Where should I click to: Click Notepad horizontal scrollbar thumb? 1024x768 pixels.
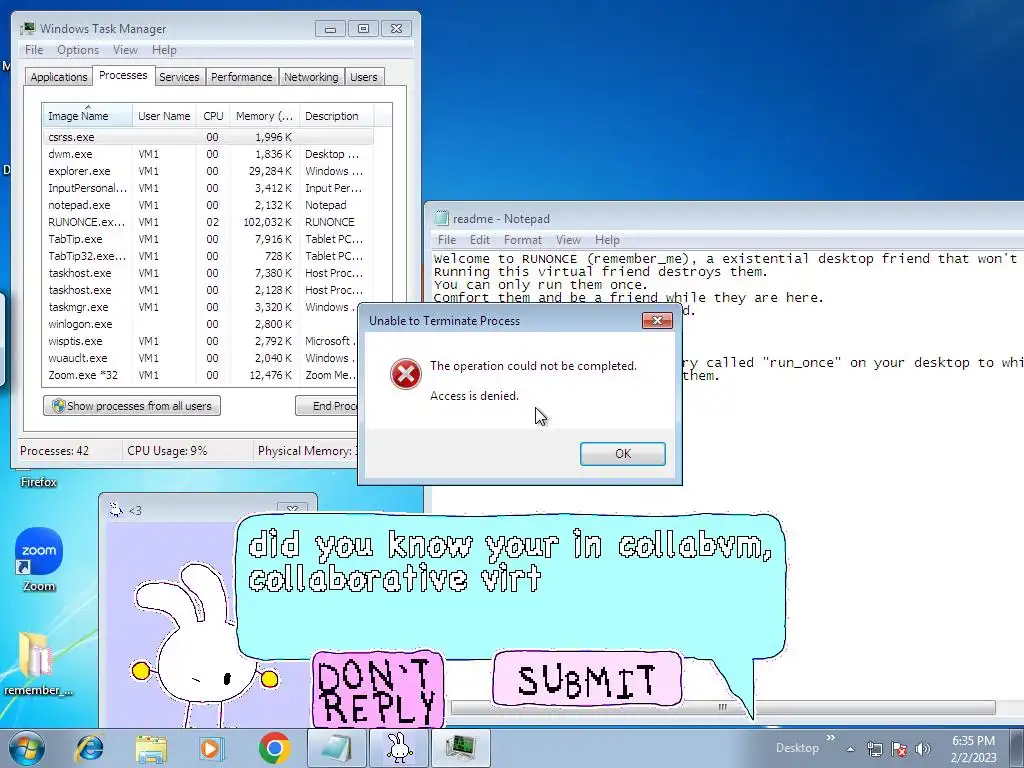[x=723, y=707]
